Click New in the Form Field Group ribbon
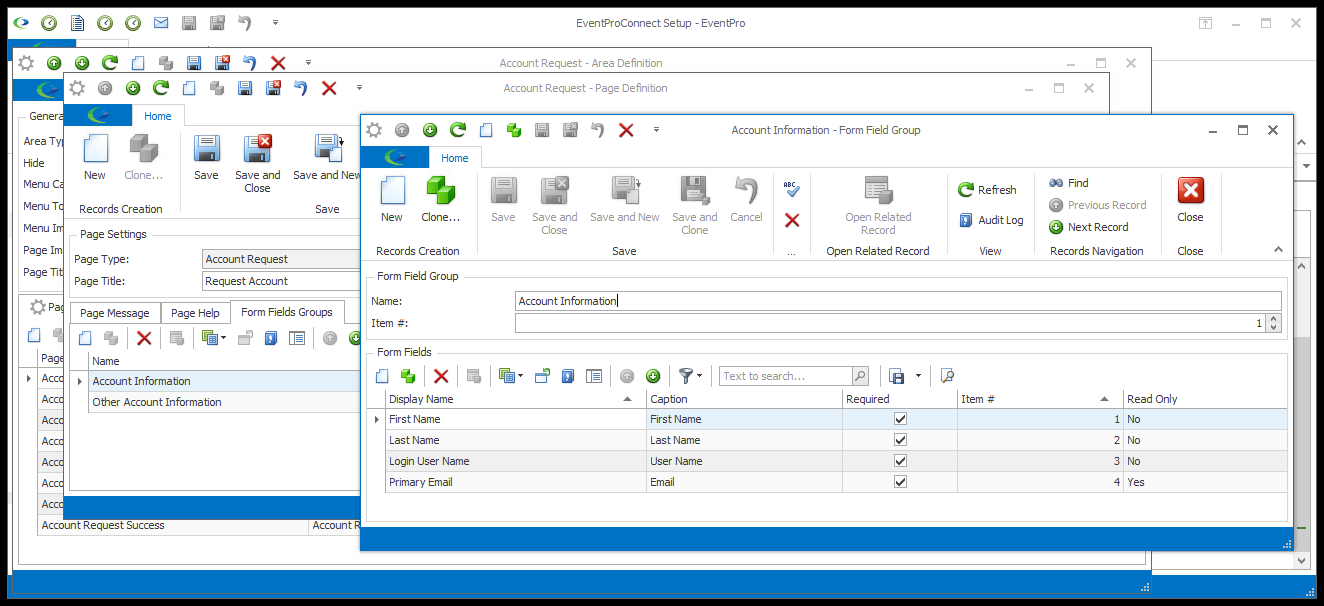The width and height of the screenshot is (1324, 606). 392,199
